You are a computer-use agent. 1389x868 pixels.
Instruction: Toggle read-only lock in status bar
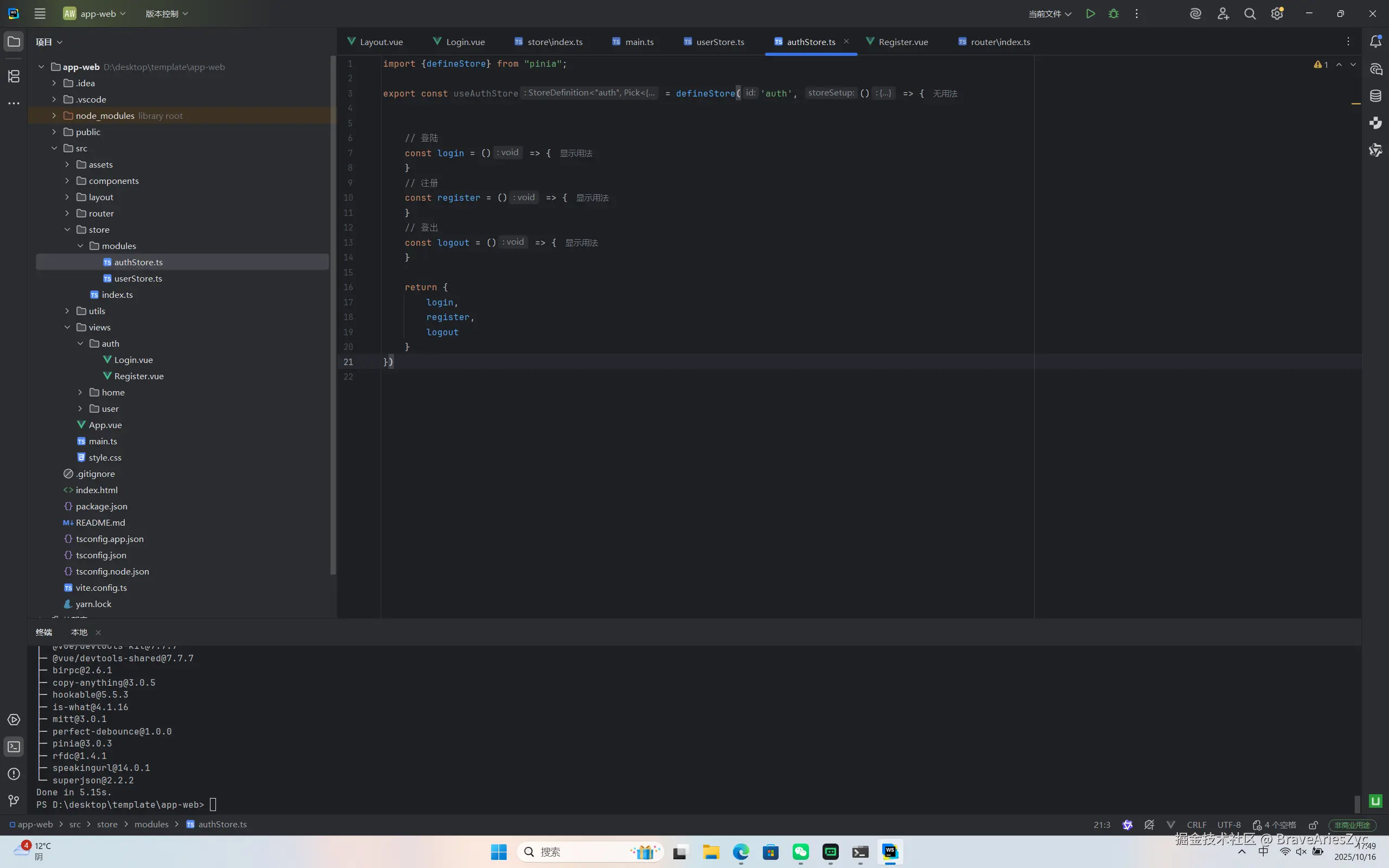[1313, 825]
